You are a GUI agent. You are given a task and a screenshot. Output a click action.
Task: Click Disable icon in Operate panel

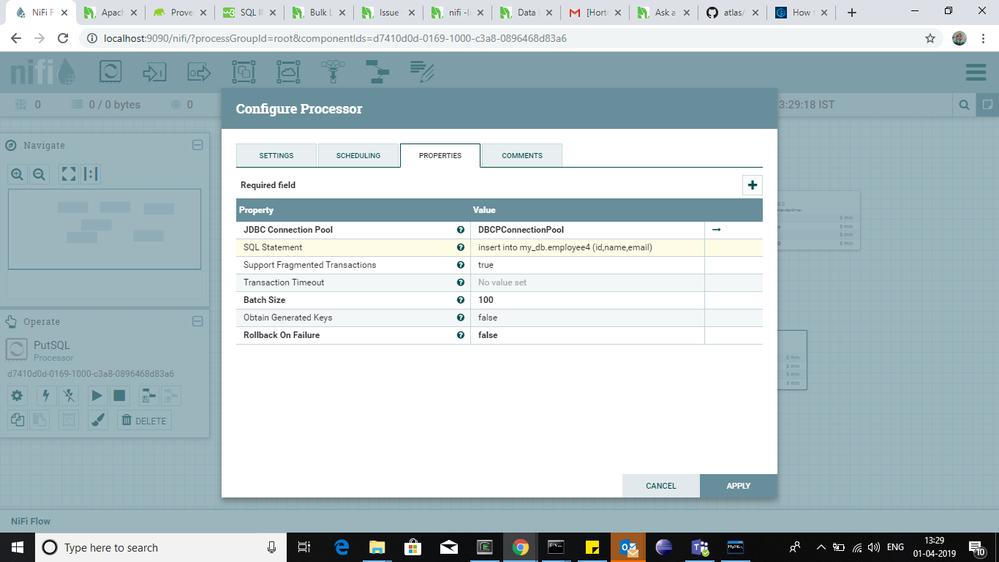tap(69, 396)
